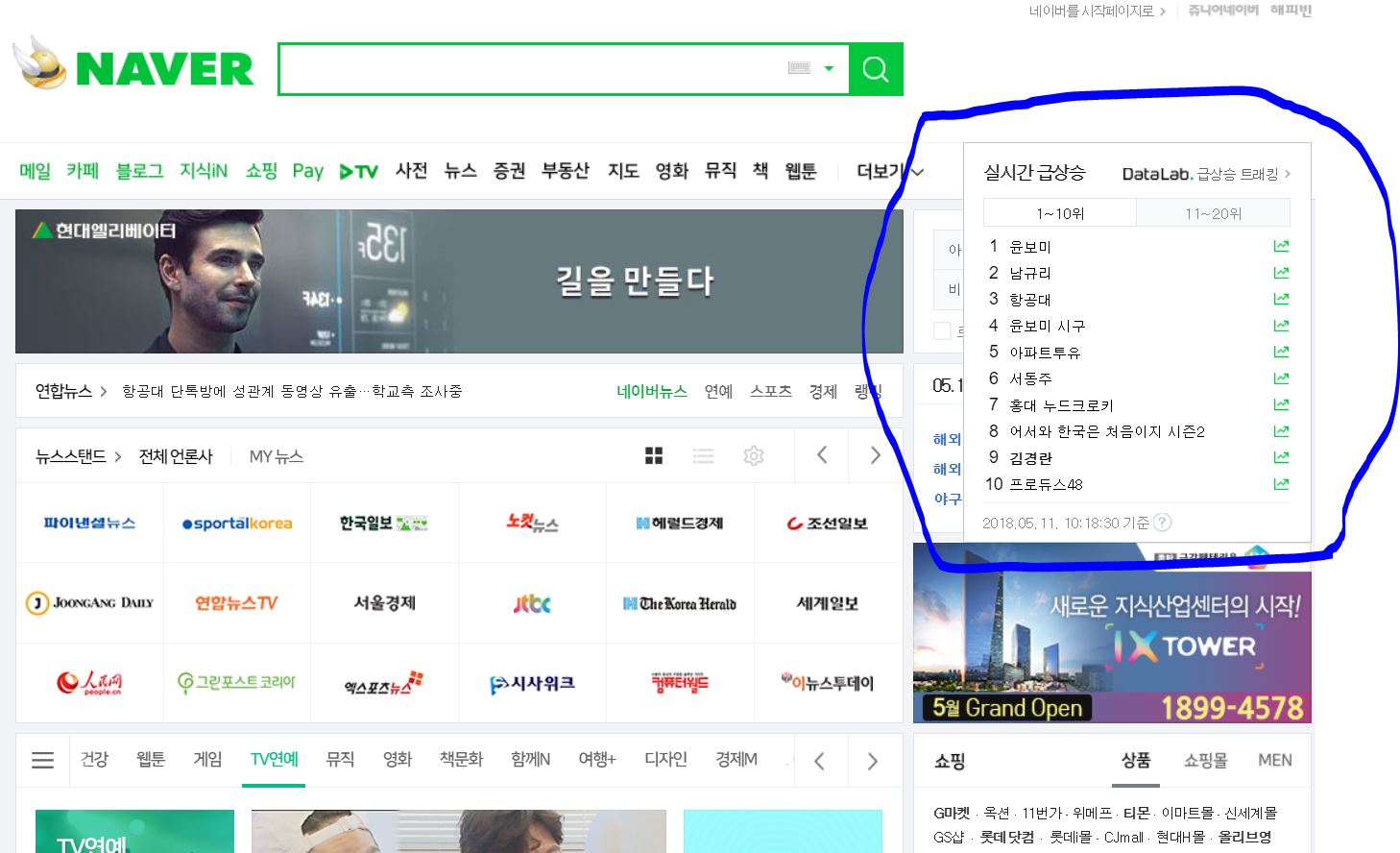Open 증권 in the top navigation
Viewport: 1400px width, 853px height.
point(509,171)
